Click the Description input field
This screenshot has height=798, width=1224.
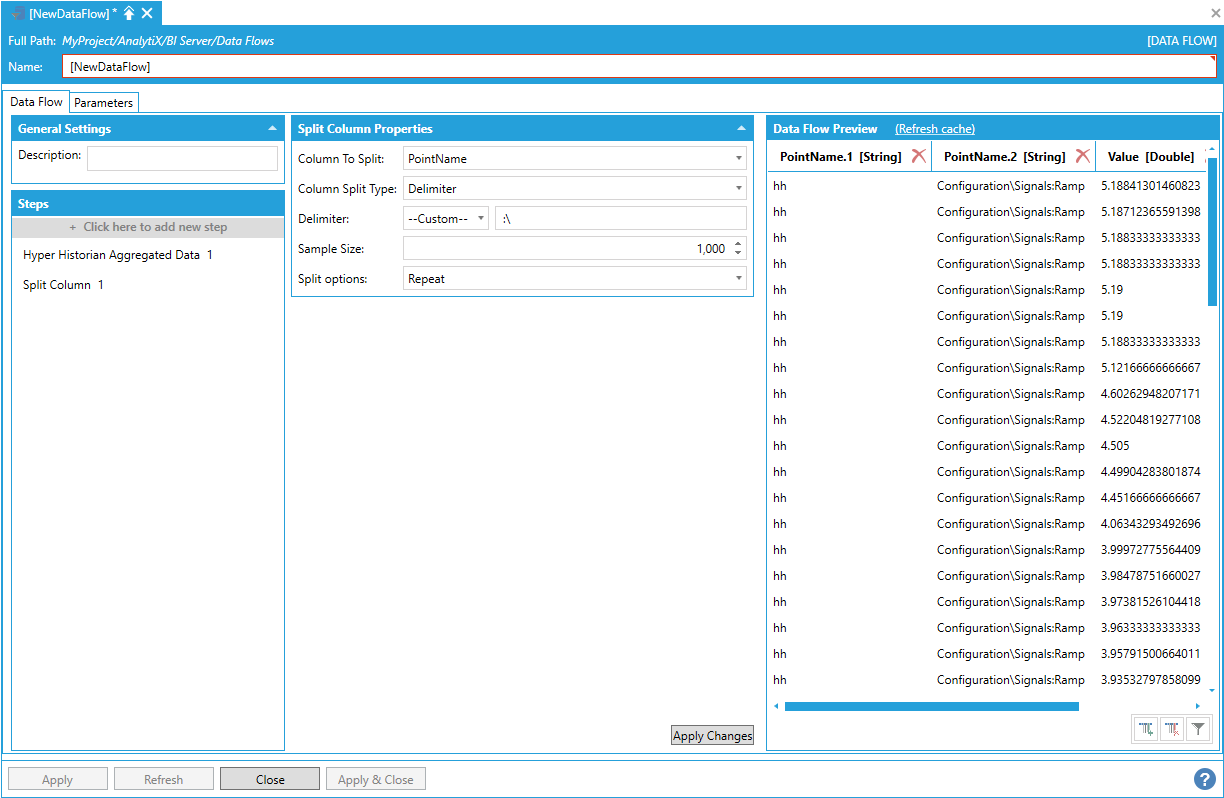182,159
